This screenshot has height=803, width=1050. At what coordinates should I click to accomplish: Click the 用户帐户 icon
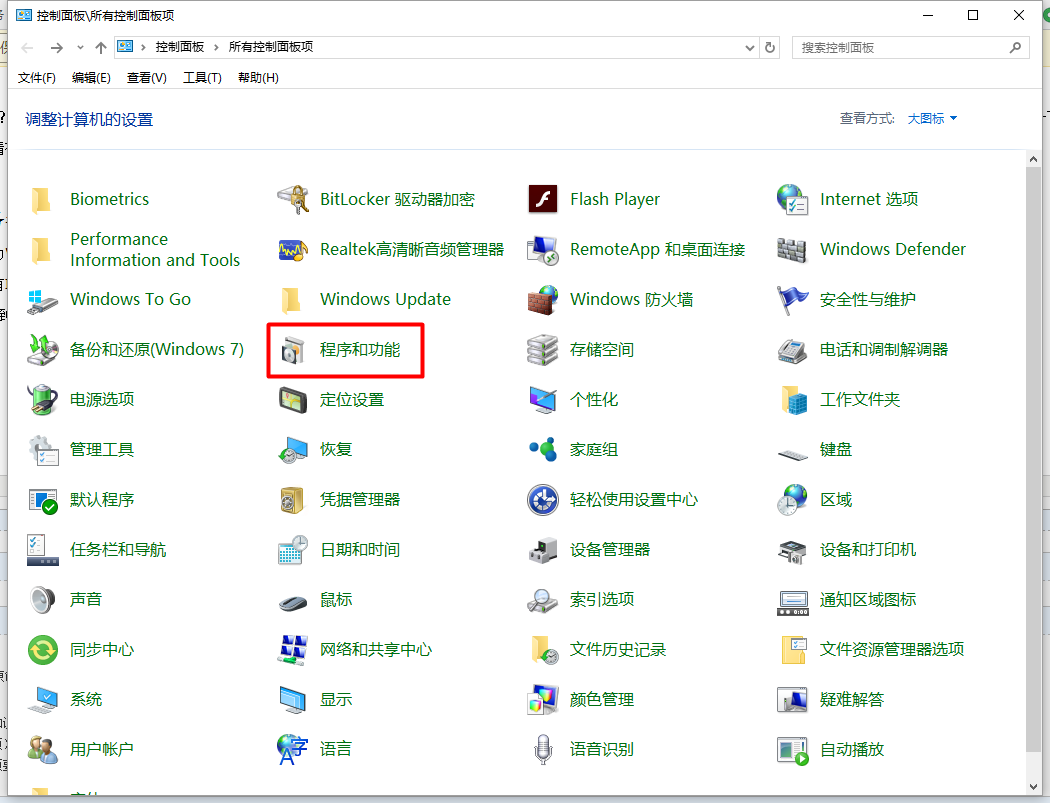(43, 750)
